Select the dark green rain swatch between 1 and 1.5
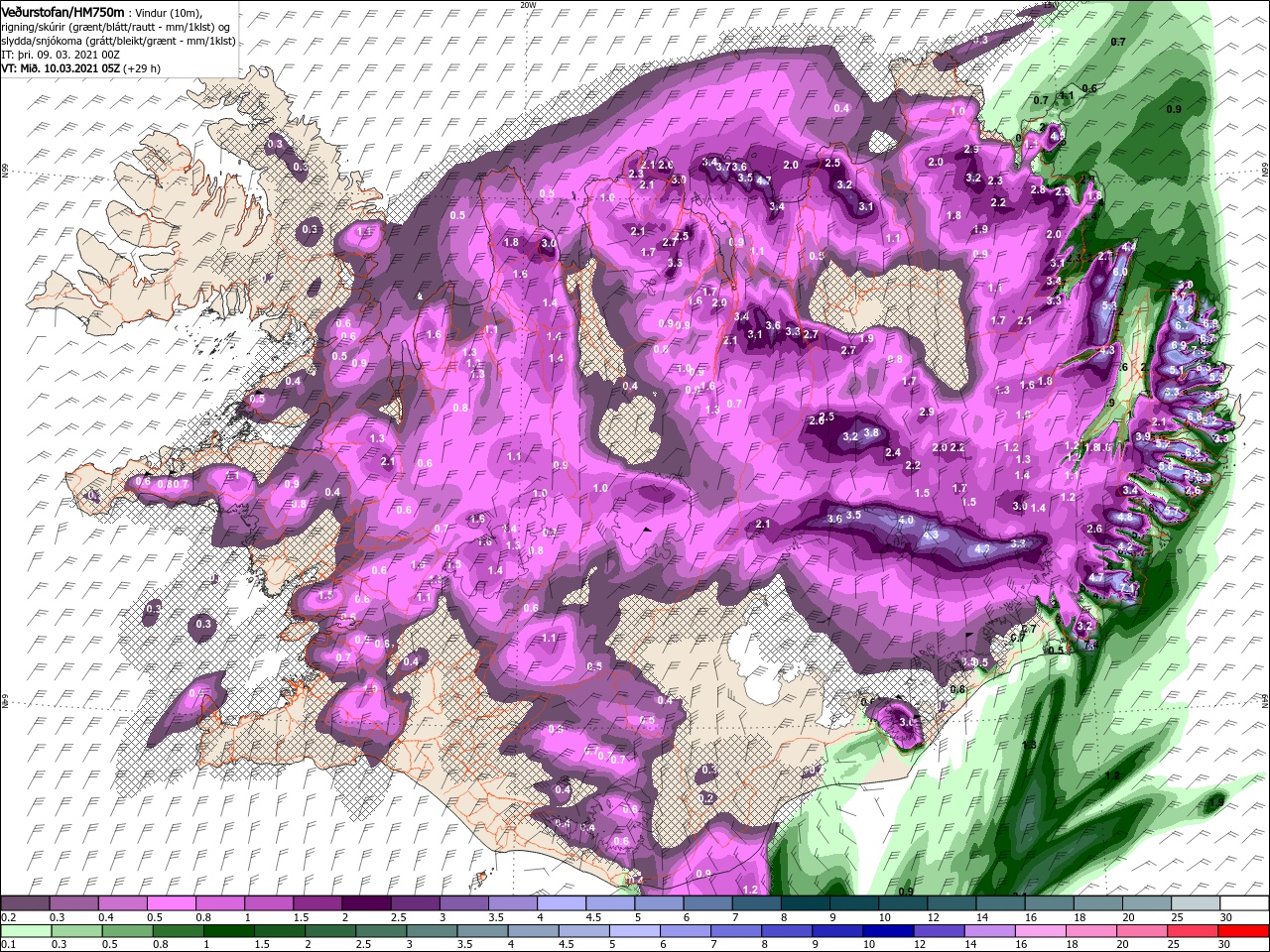The width and height of the screenshot is (1270, 952). click(229, 931)
